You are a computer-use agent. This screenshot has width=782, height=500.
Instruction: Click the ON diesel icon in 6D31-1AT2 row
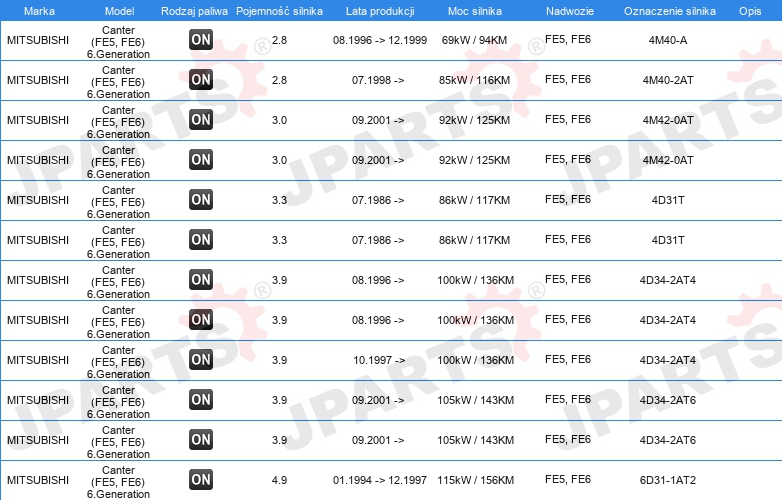(201, 480)
